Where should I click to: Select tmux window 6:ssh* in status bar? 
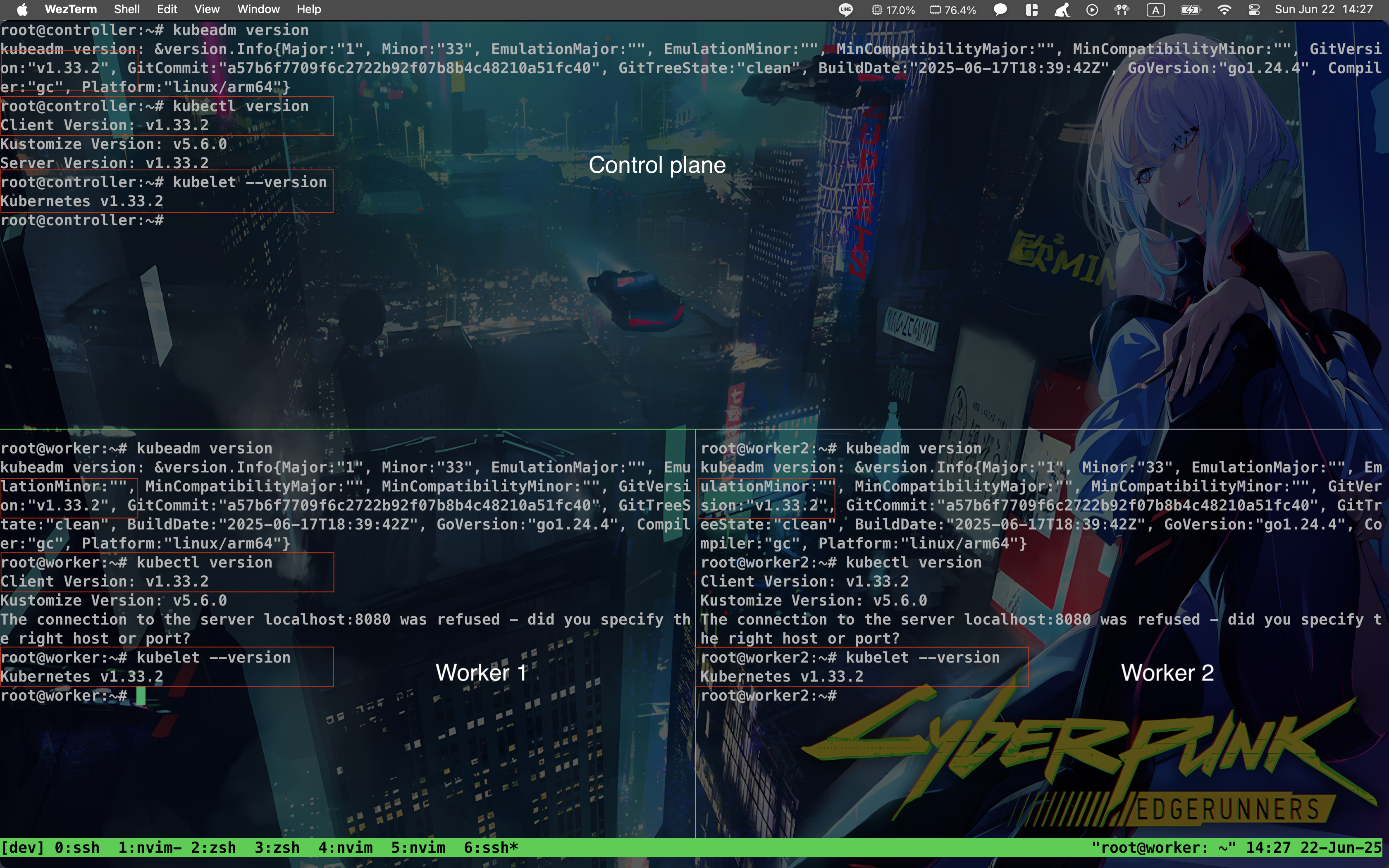click(x=491, y=847)
